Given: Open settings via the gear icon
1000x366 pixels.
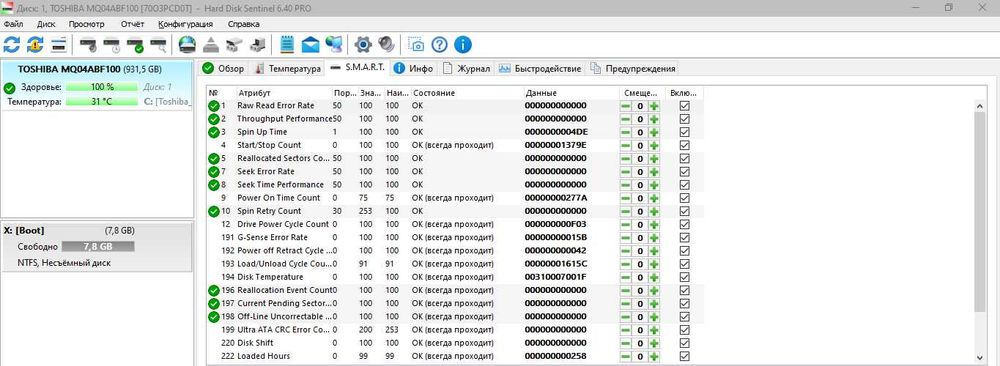Looking at the screenshot, I should click(363, 45).
